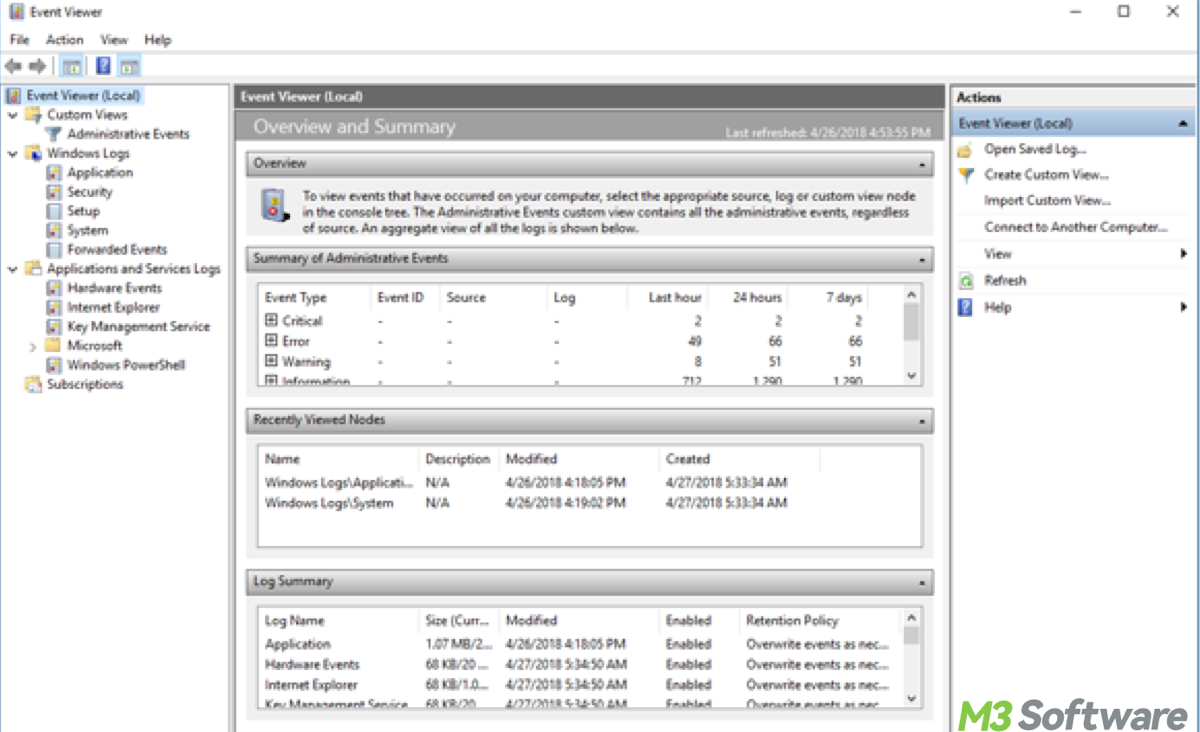Click the Subscriptions icon in tree

click(33, 384)
